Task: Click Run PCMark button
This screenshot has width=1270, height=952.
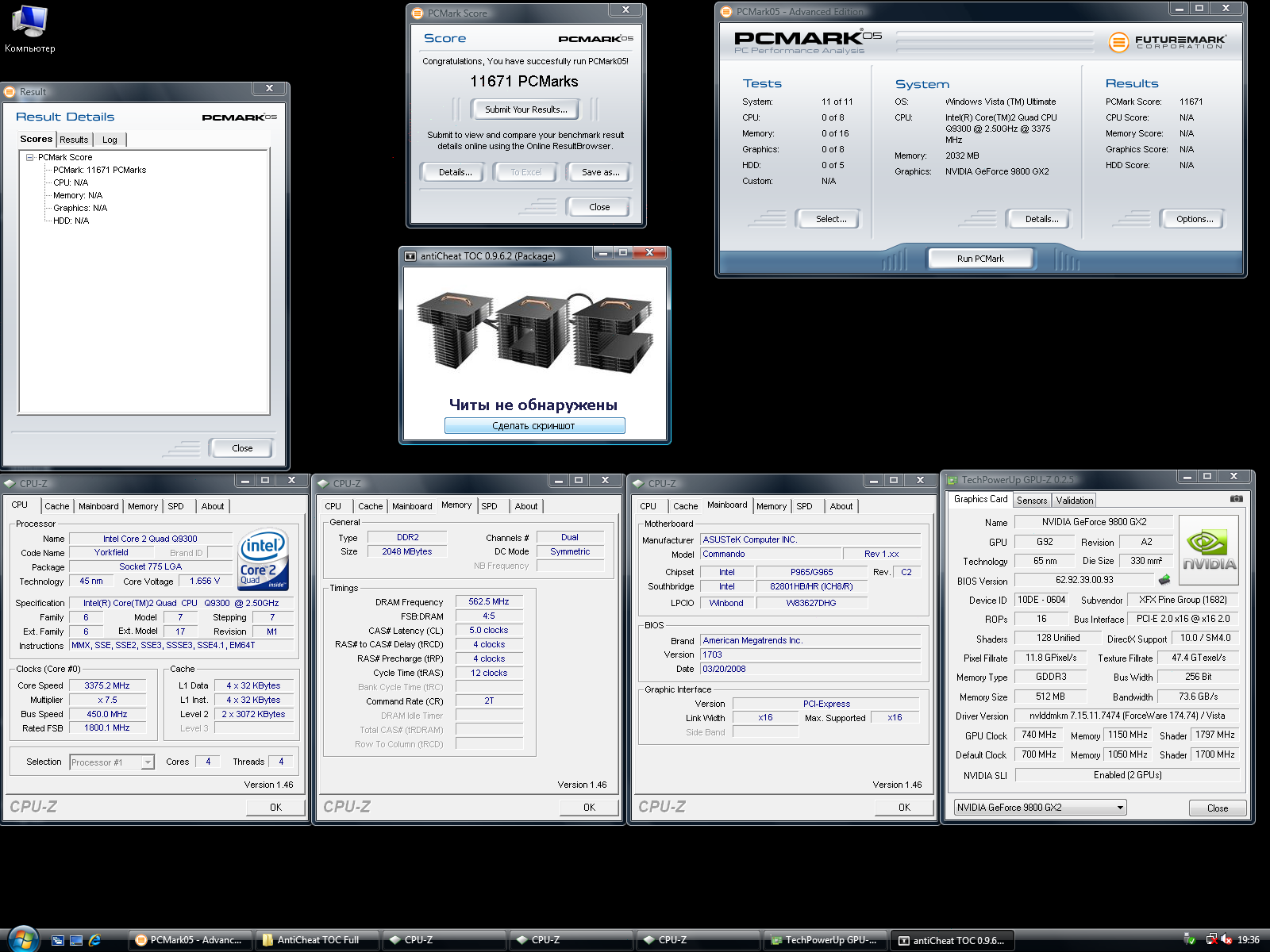Action: click(980, 259)
